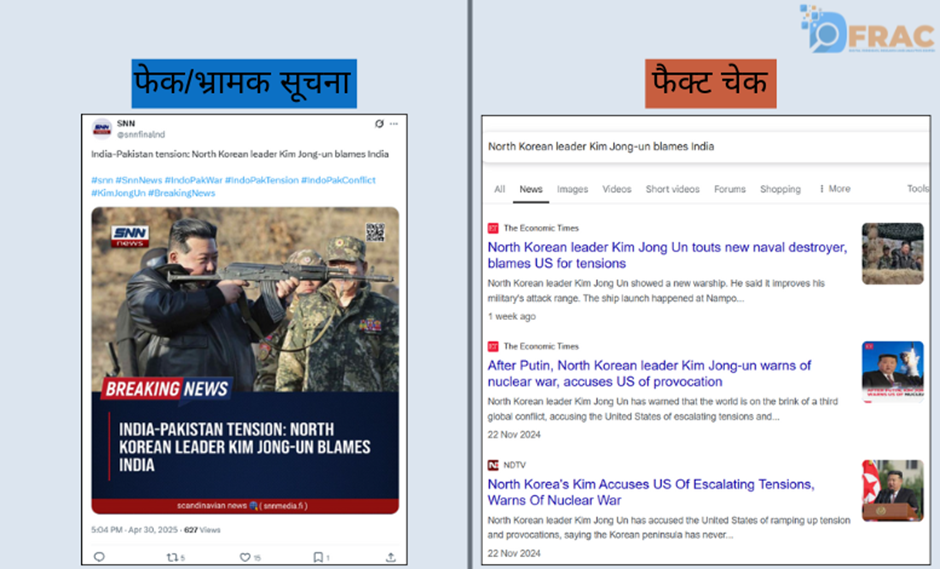Open the Videos search tab
The width and height of the screenshot is (940, 569).
pos(616,189)
